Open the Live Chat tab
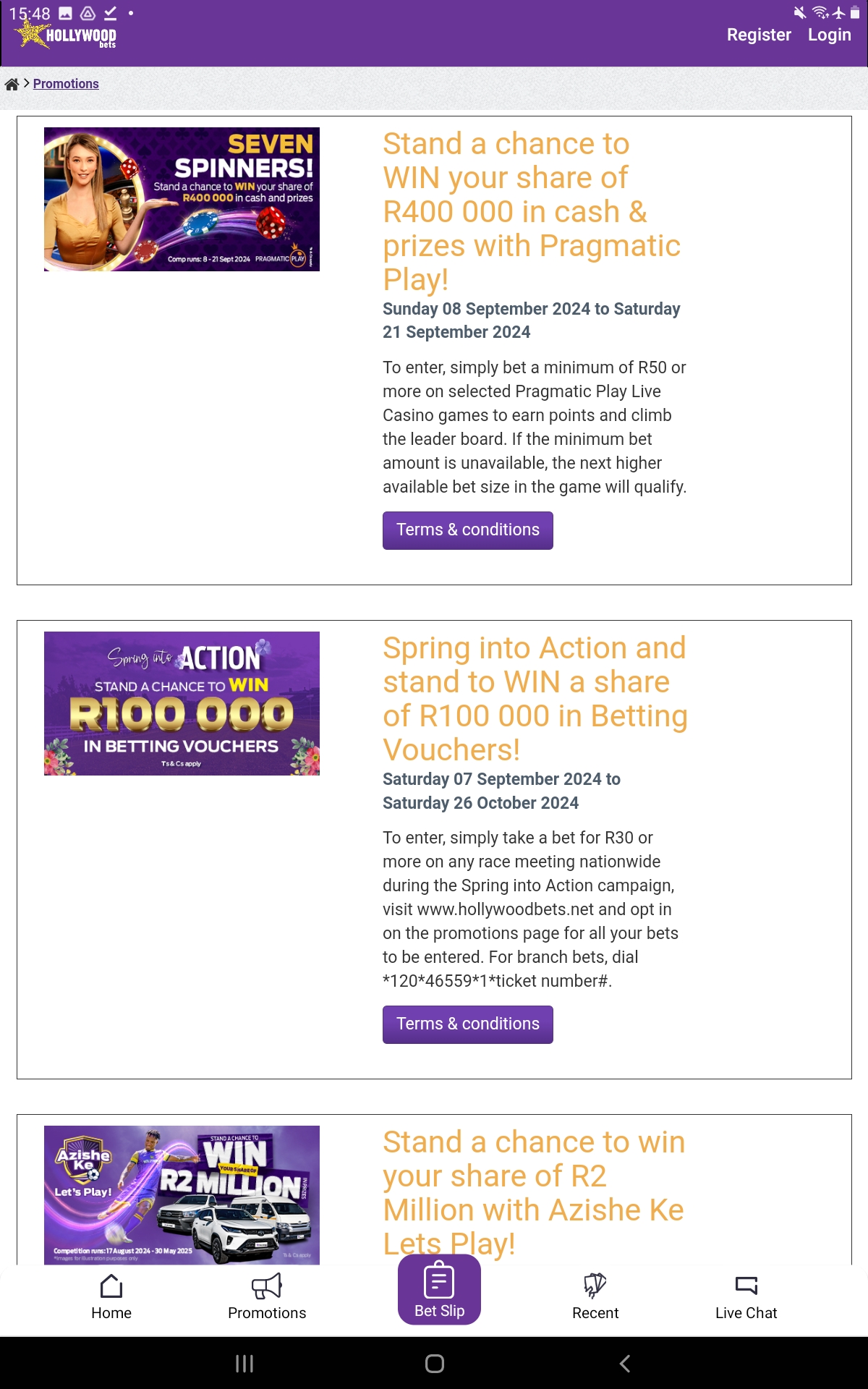The image size is (868, 1389). (x=746, y=1295)
